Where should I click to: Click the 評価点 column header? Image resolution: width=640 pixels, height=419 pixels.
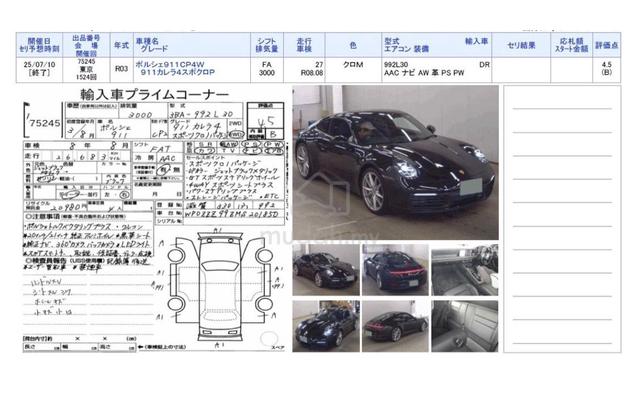click(x=607, y=45)
